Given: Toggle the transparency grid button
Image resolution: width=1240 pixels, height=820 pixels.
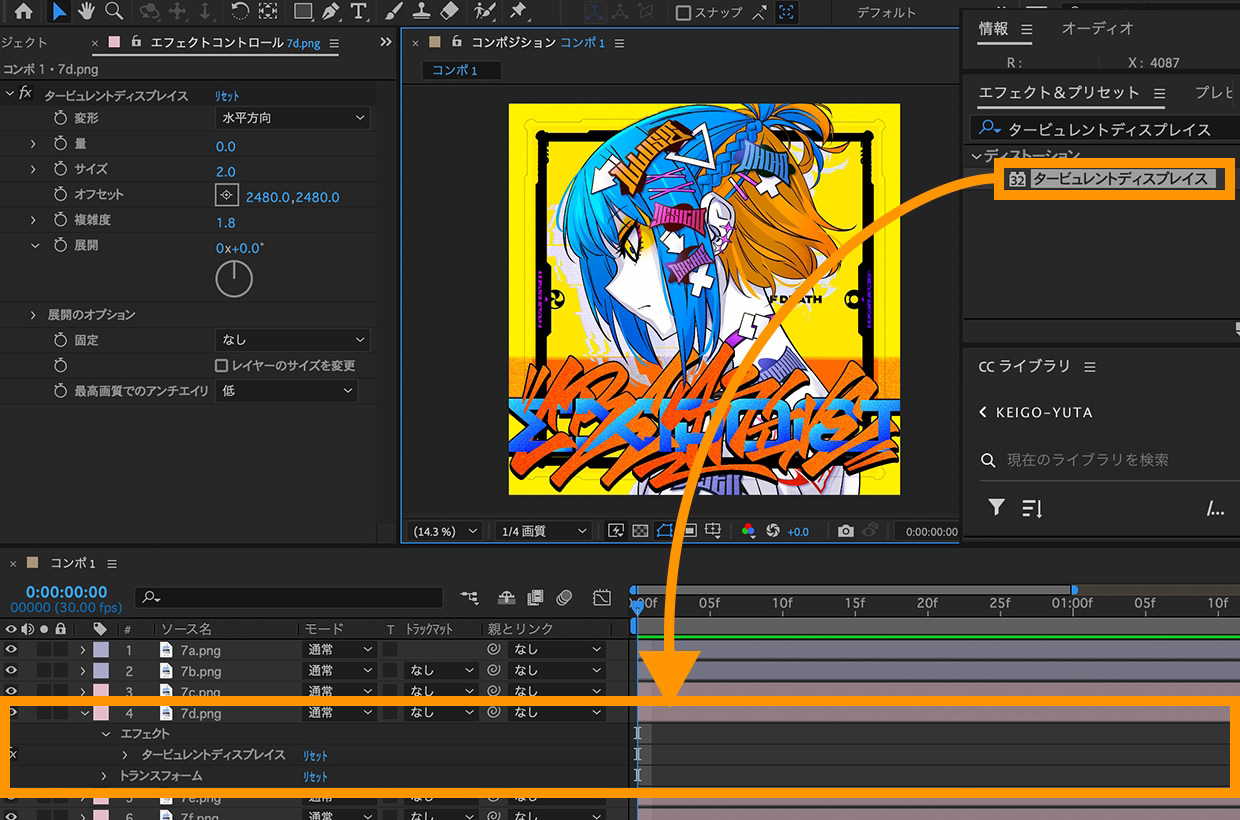Looking at the screenshot, I should click(x=640, y=531).
